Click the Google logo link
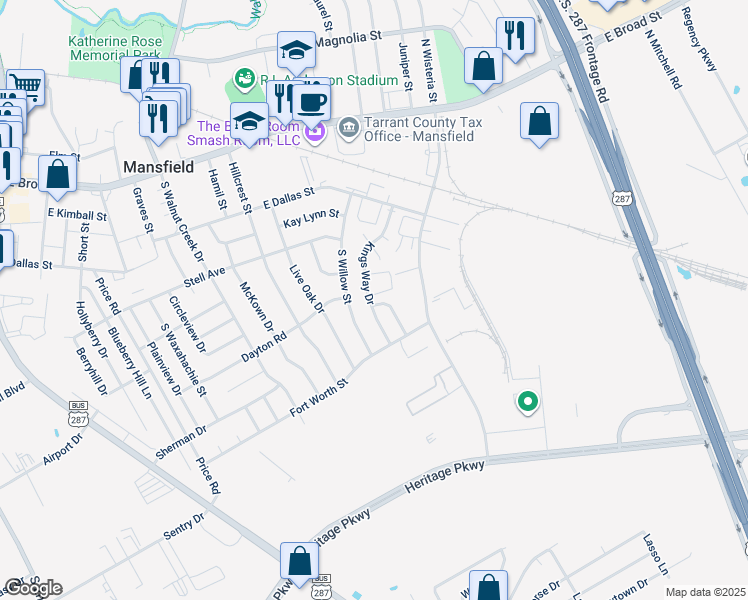The height and width of the screenshot is (600, 748). click(x=32, y=588)
